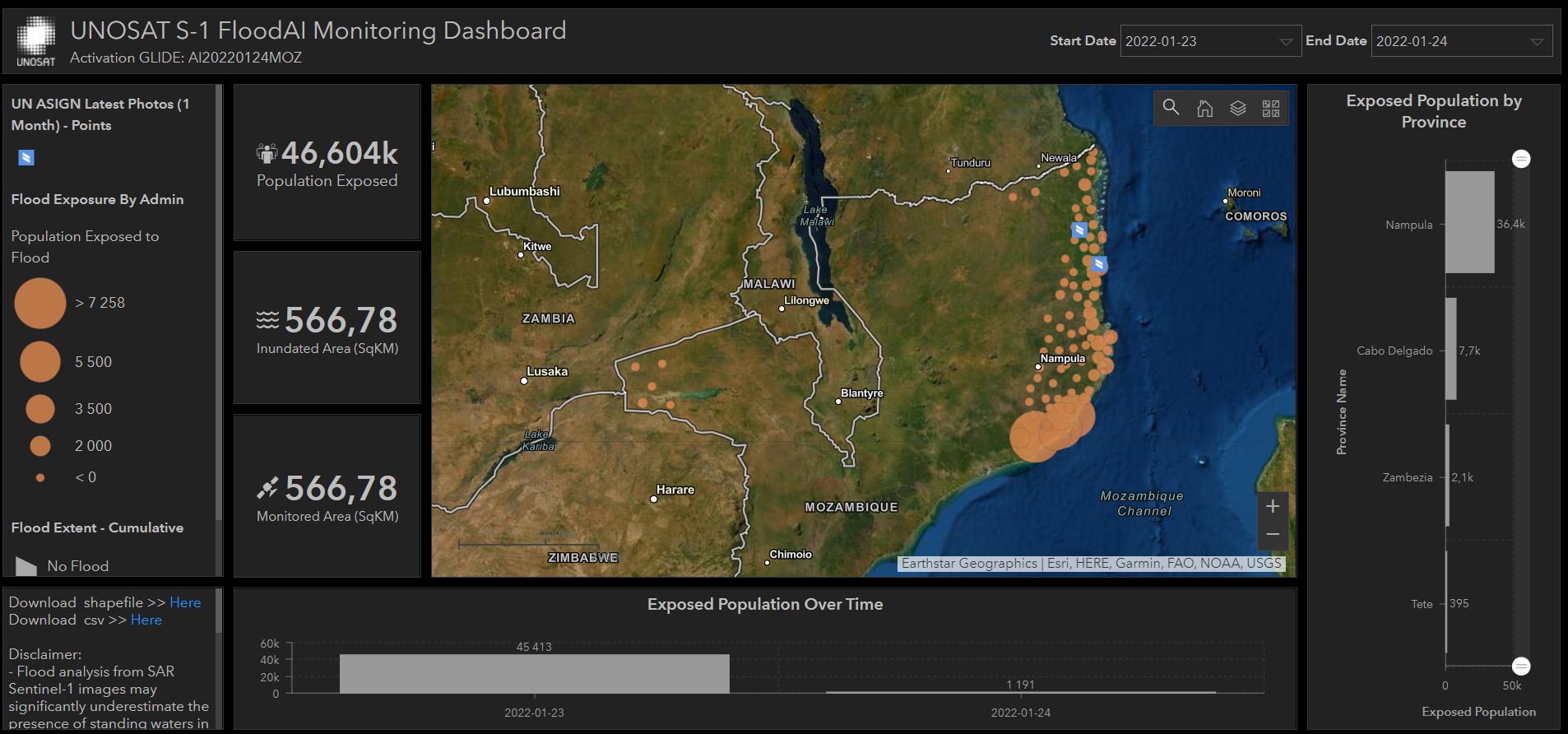The height and width of the screenshot is (734, 1568).
Task: Select the Nampula bar in province chart
Action: (x=1469, y=222)
